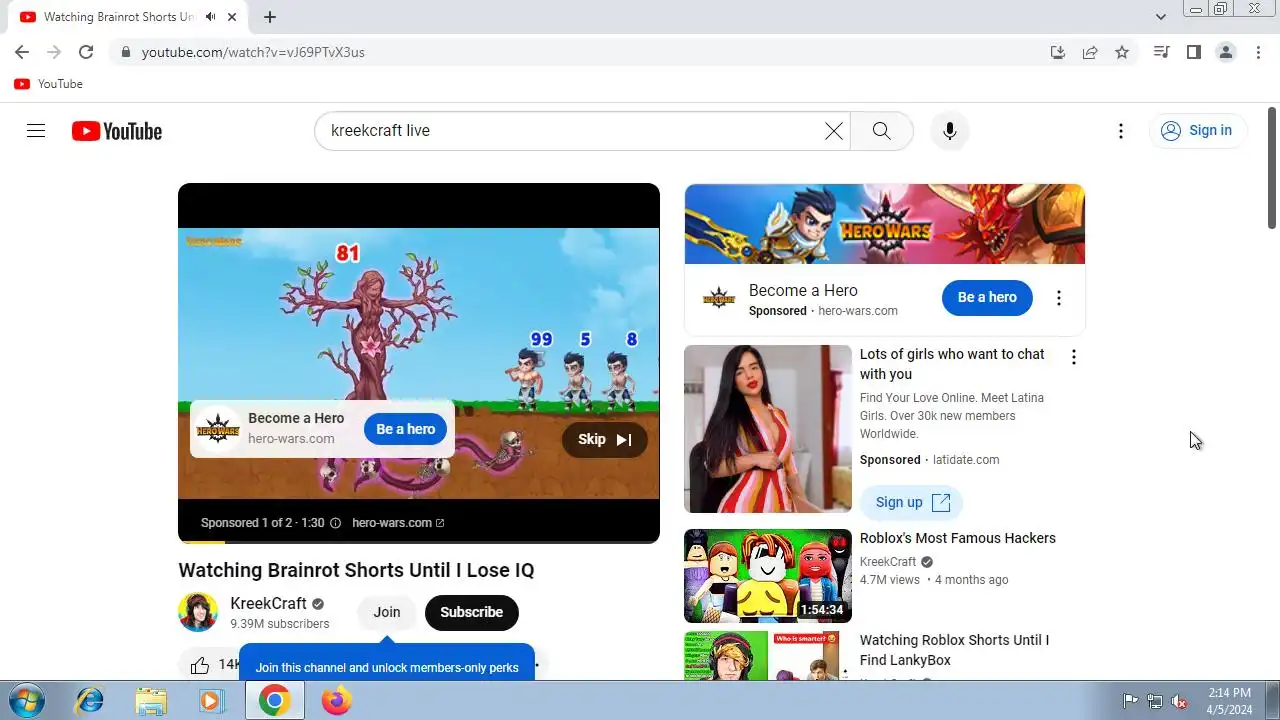Open File Explorer from taskbar
1280x720 pixels.
151,700
